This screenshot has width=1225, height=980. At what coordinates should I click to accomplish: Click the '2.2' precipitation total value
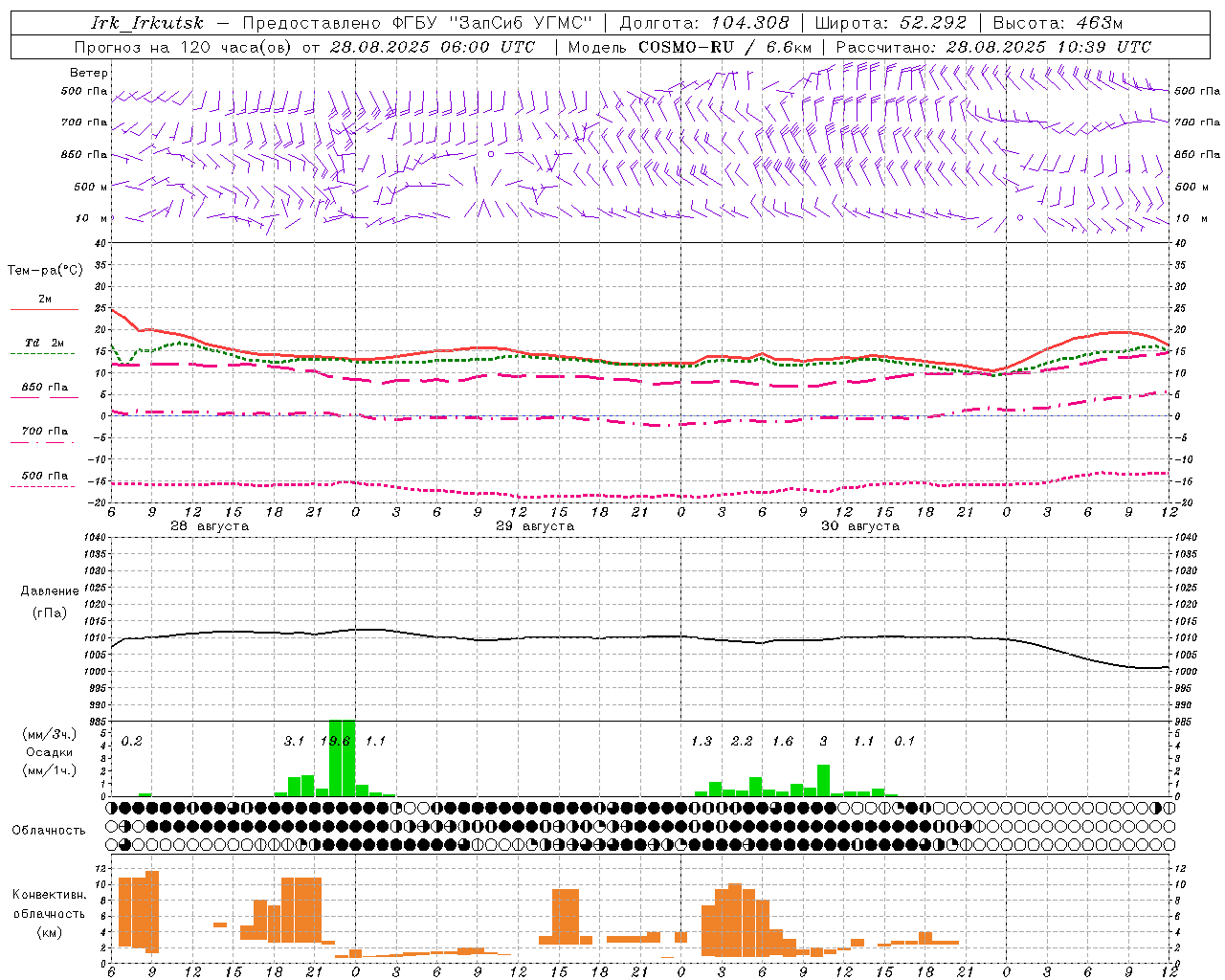coord(742,741)
